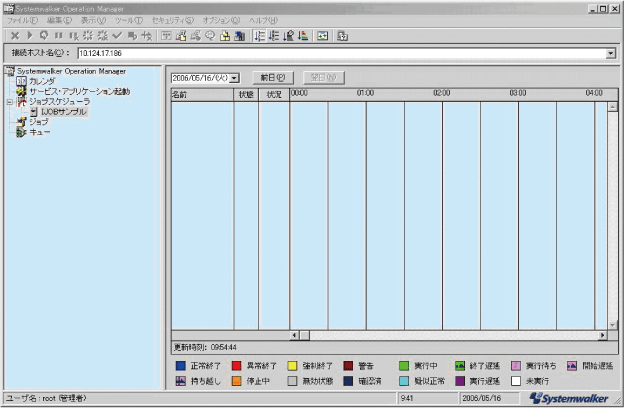Viewport: 624px width, 408px height.
Task: Click the red 異常終了 legend swatch
Action: click(236, 366)
